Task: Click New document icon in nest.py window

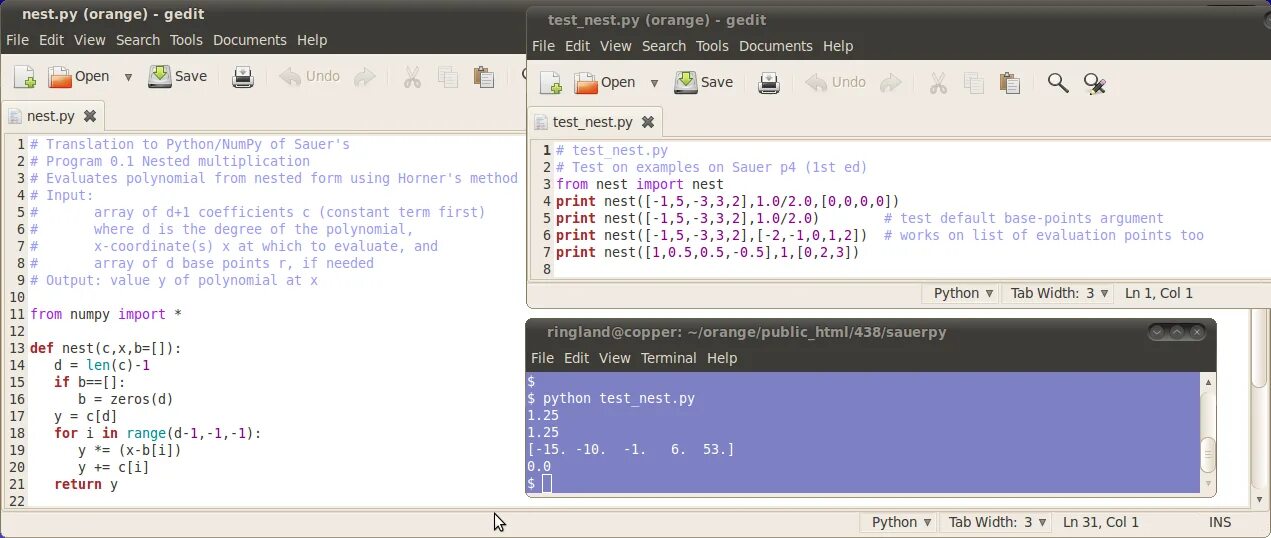Action: (x=24, y=77)
